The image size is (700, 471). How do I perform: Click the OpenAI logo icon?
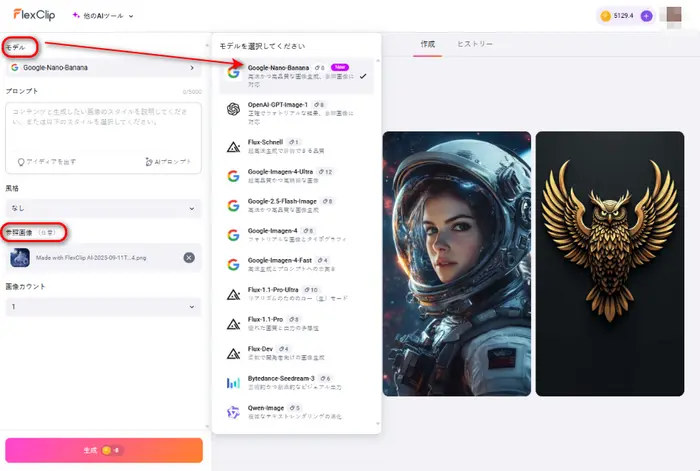point(233,108)
